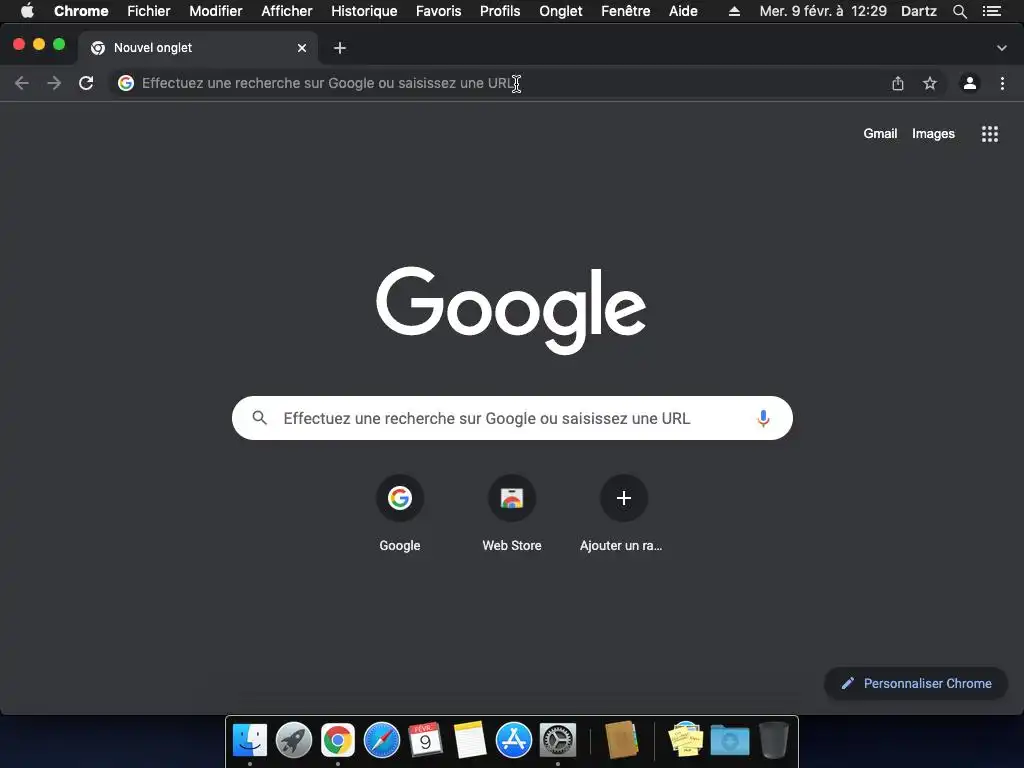Open the Historique menu
Screen dimensions: 1024x768
[364, 11]
